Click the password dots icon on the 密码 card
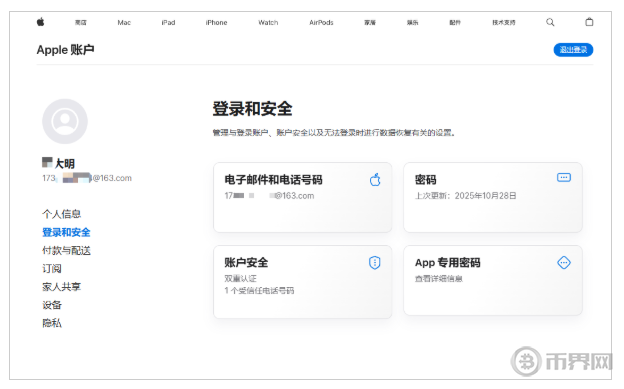624x389 pixels. coord(564,177)
